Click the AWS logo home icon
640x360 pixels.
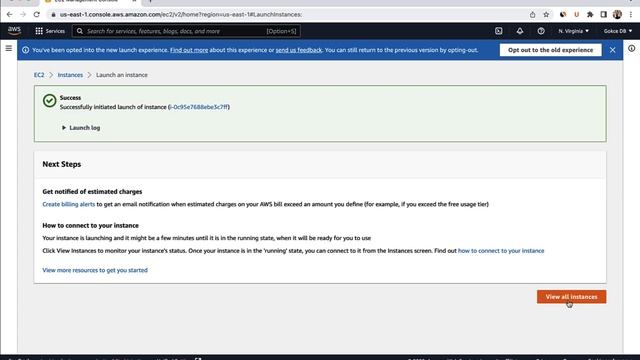(x=14, y=31)
